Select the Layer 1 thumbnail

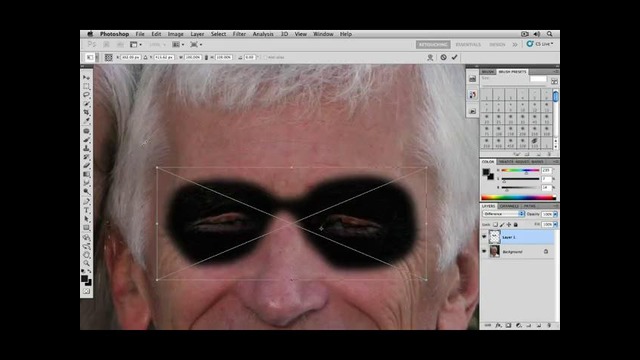pos(494,237)
